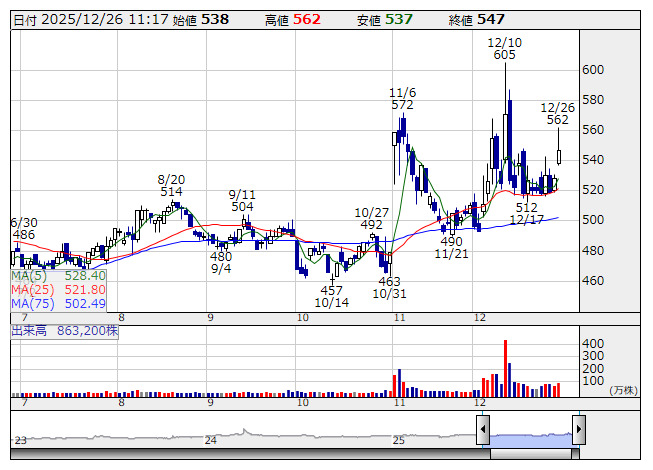
Task: Click the 512 12/17 low label
Action: coord(526,214)
